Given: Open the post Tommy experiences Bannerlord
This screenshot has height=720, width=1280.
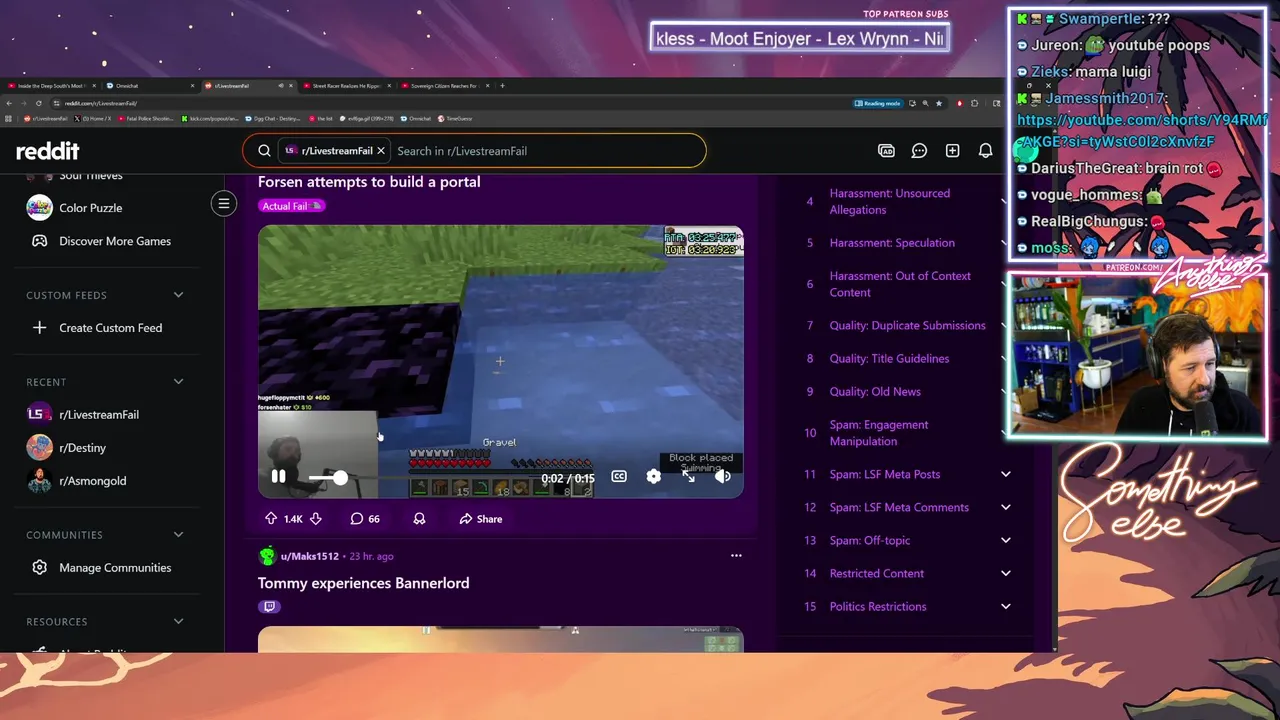Looking at the screenshot, I should [363, 583].
